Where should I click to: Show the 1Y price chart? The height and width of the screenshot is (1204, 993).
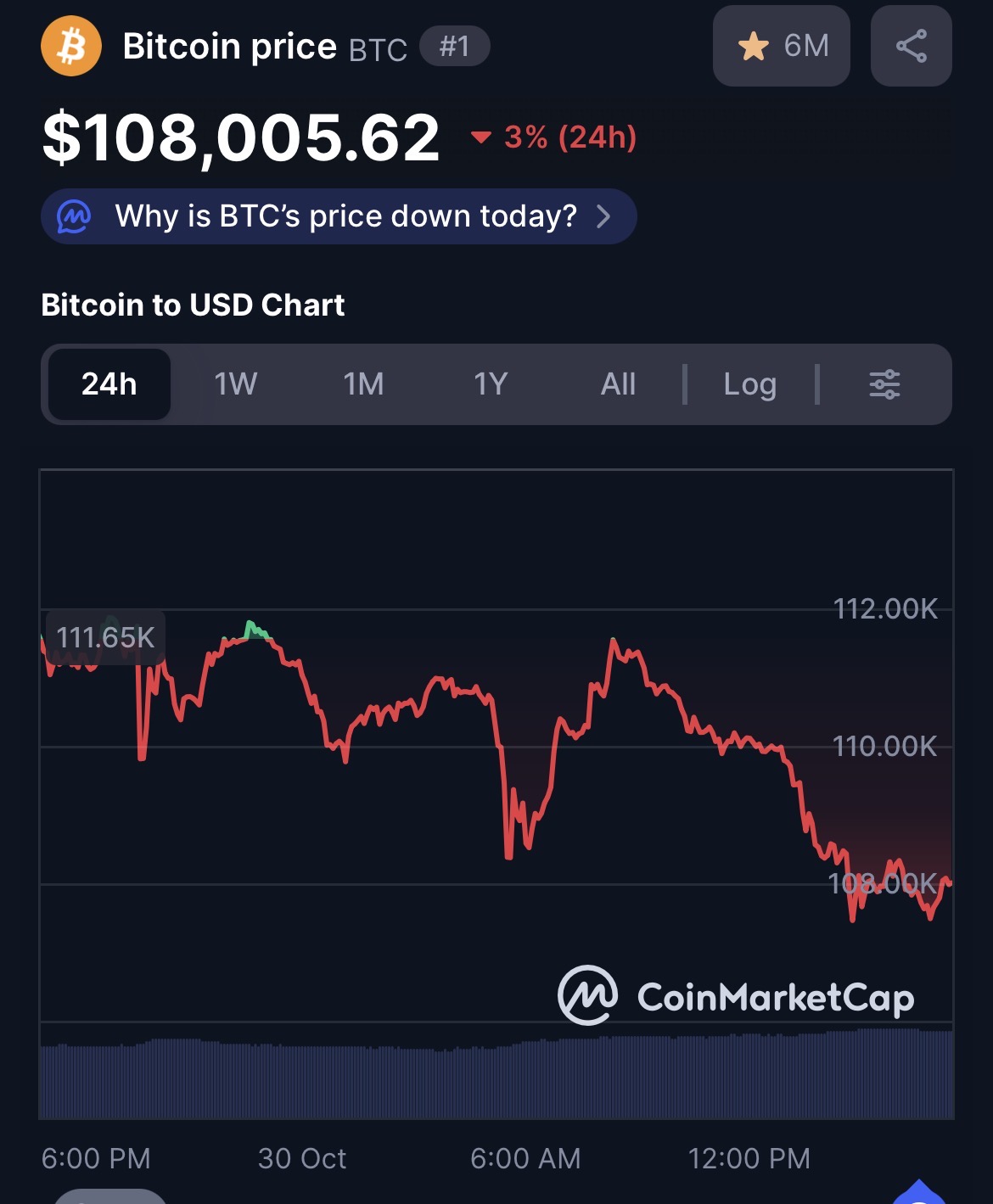tap(491, 384)
